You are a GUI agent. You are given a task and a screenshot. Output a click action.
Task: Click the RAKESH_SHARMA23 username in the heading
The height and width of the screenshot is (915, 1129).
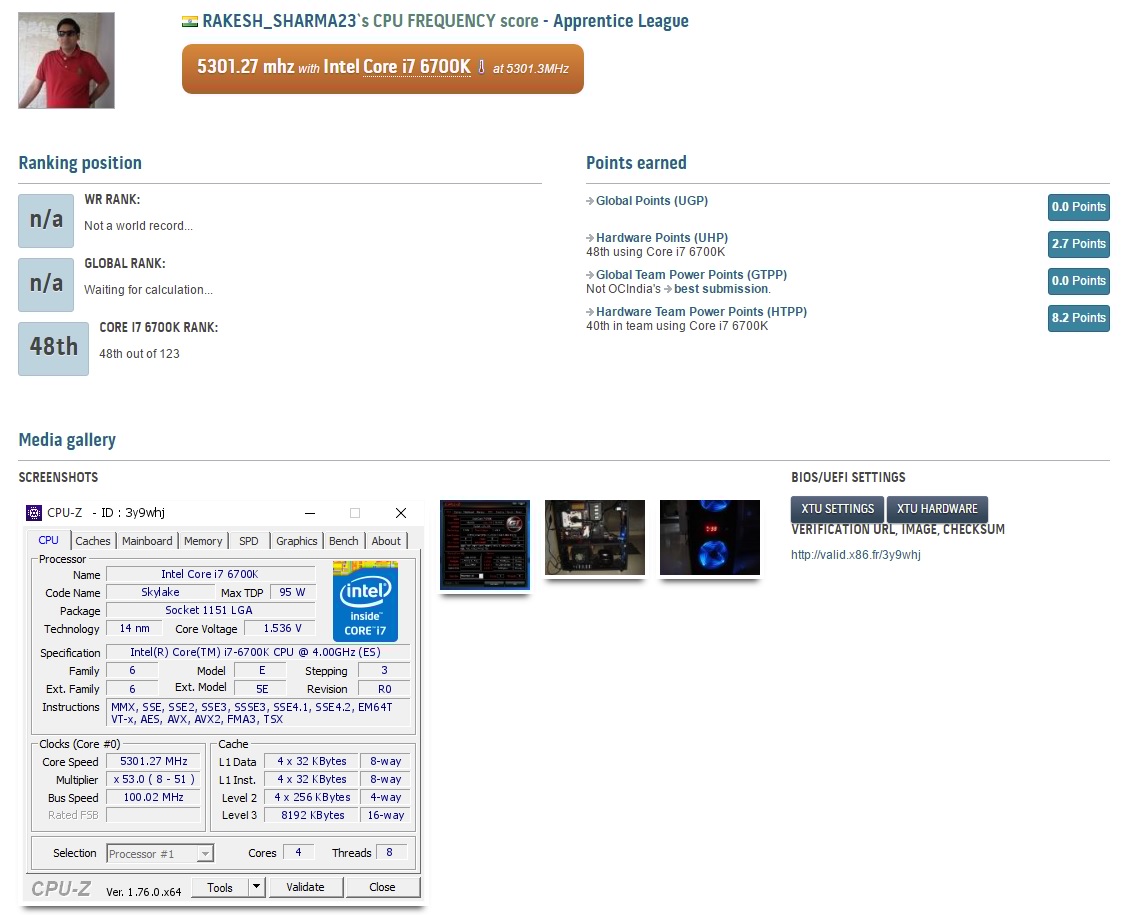[279, 21]
